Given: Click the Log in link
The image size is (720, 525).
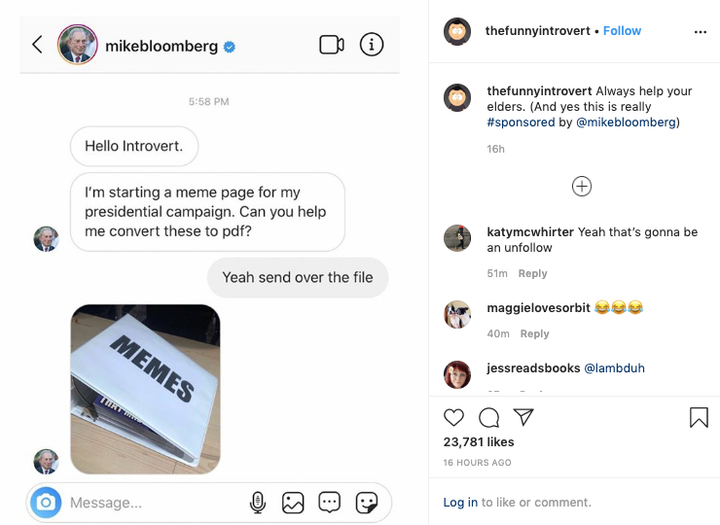Looking at the screenshot, I should point(460,502).
